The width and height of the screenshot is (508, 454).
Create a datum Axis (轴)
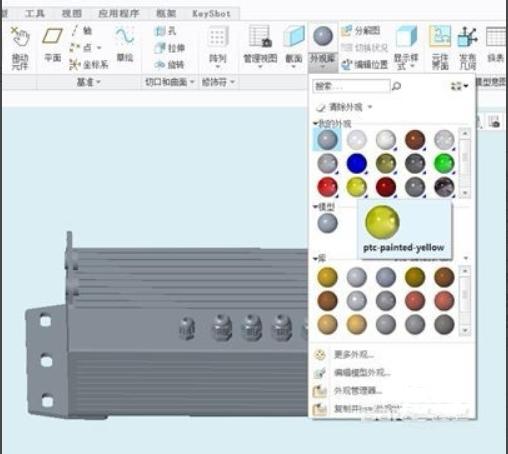[x=82, y=31]
